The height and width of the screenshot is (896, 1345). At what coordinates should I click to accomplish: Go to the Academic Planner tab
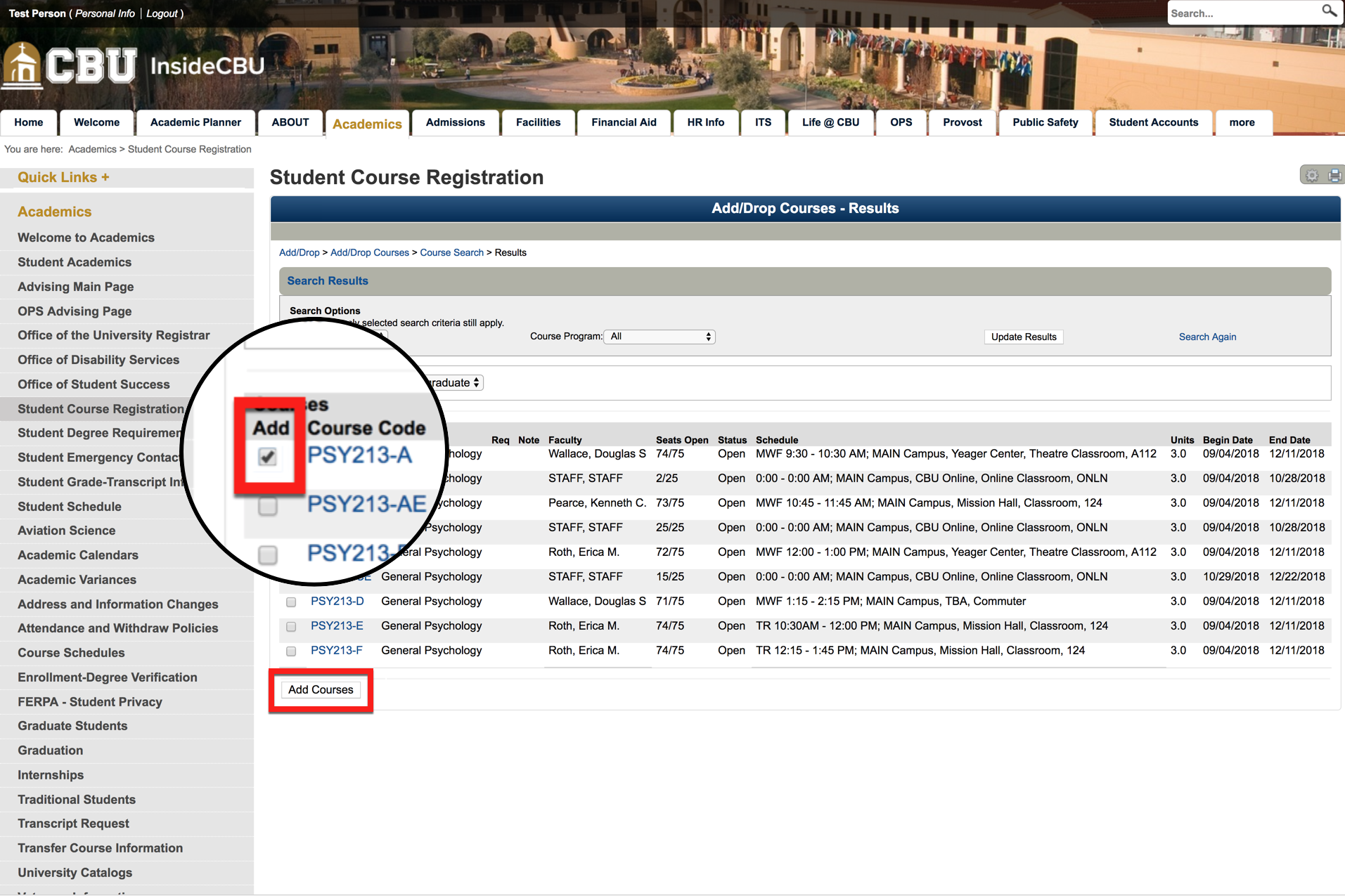195,122
